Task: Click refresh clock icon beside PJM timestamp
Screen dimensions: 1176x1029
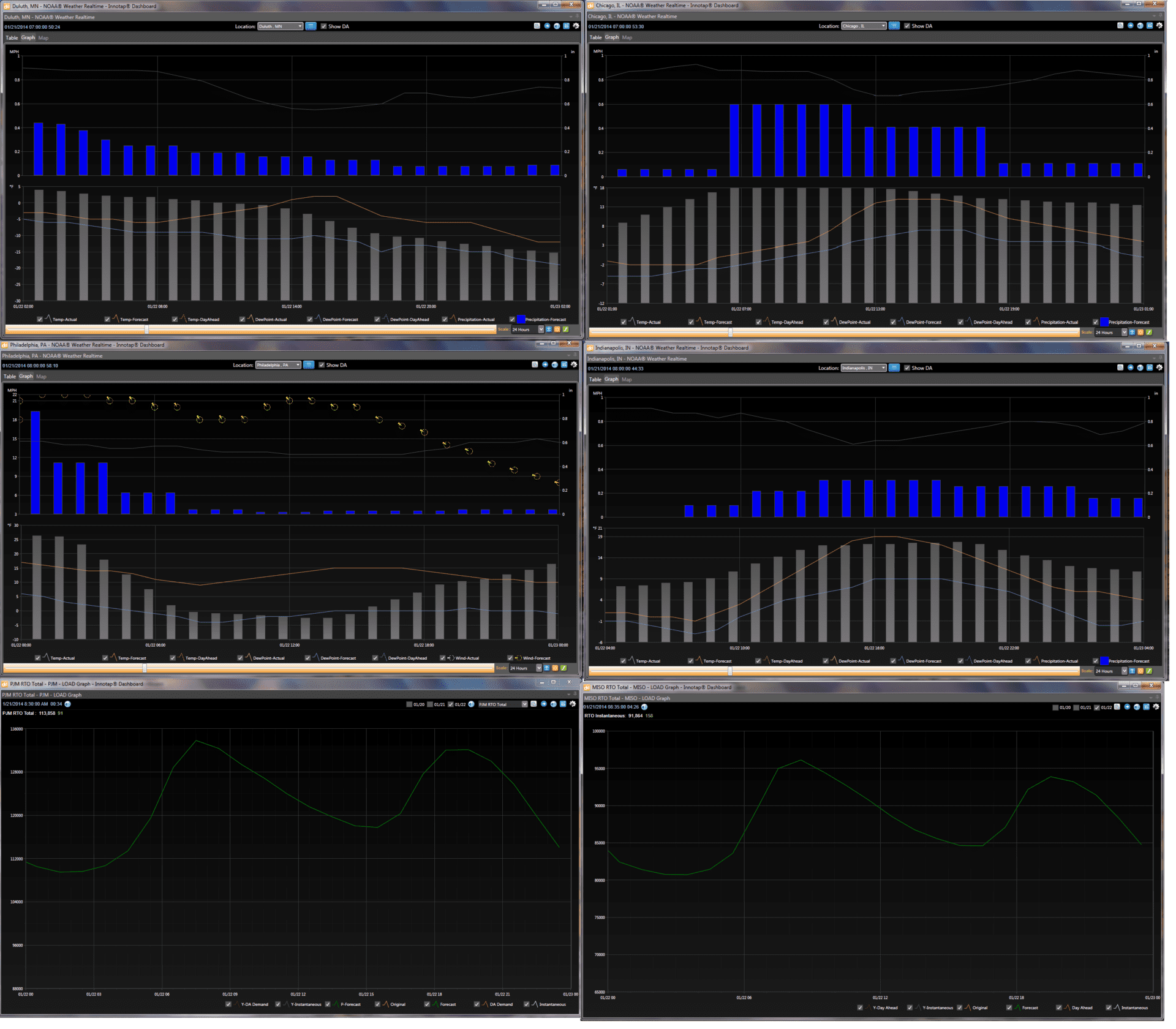Action: click(x=67, y=704)
